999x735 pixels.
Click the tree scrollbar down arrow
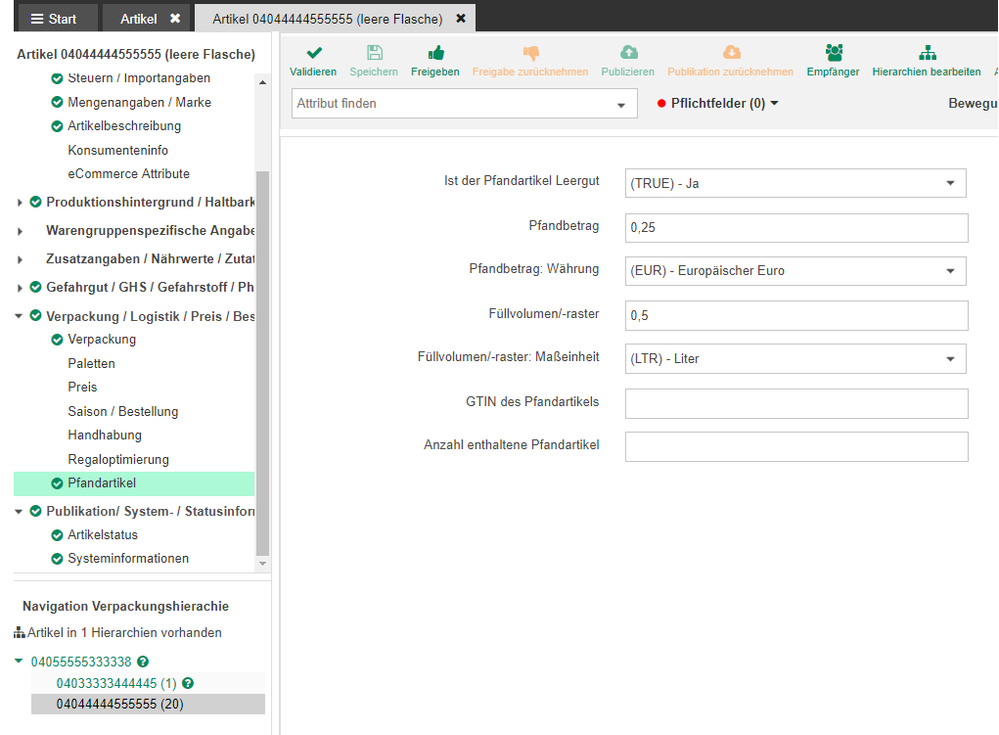click(262, 564)
